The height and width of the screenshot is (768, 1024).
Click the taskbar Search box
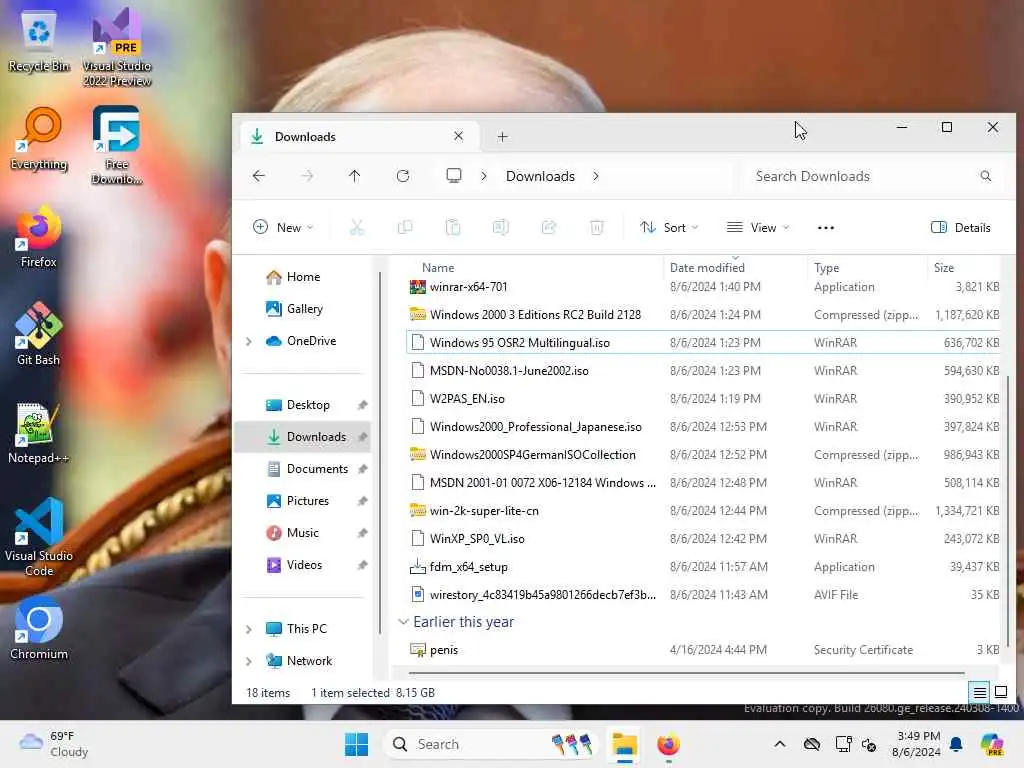click(491, 744)
